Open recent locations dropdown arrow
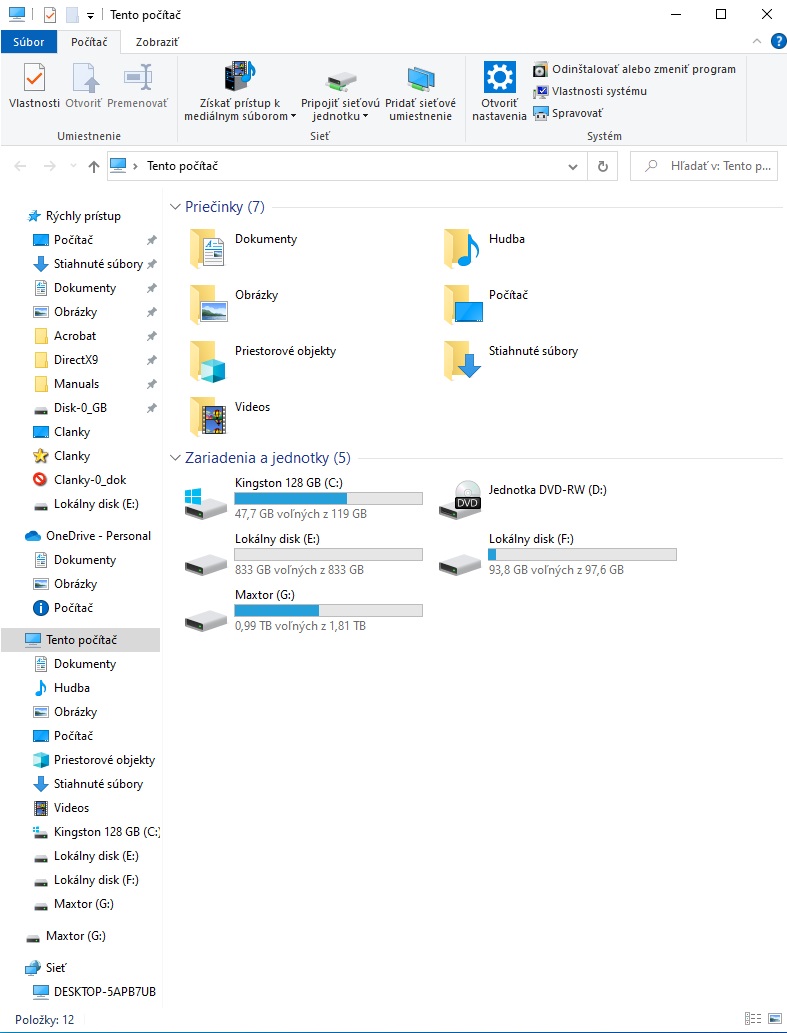This screenshot has height=1033, width=787. [x=72, y=166]
